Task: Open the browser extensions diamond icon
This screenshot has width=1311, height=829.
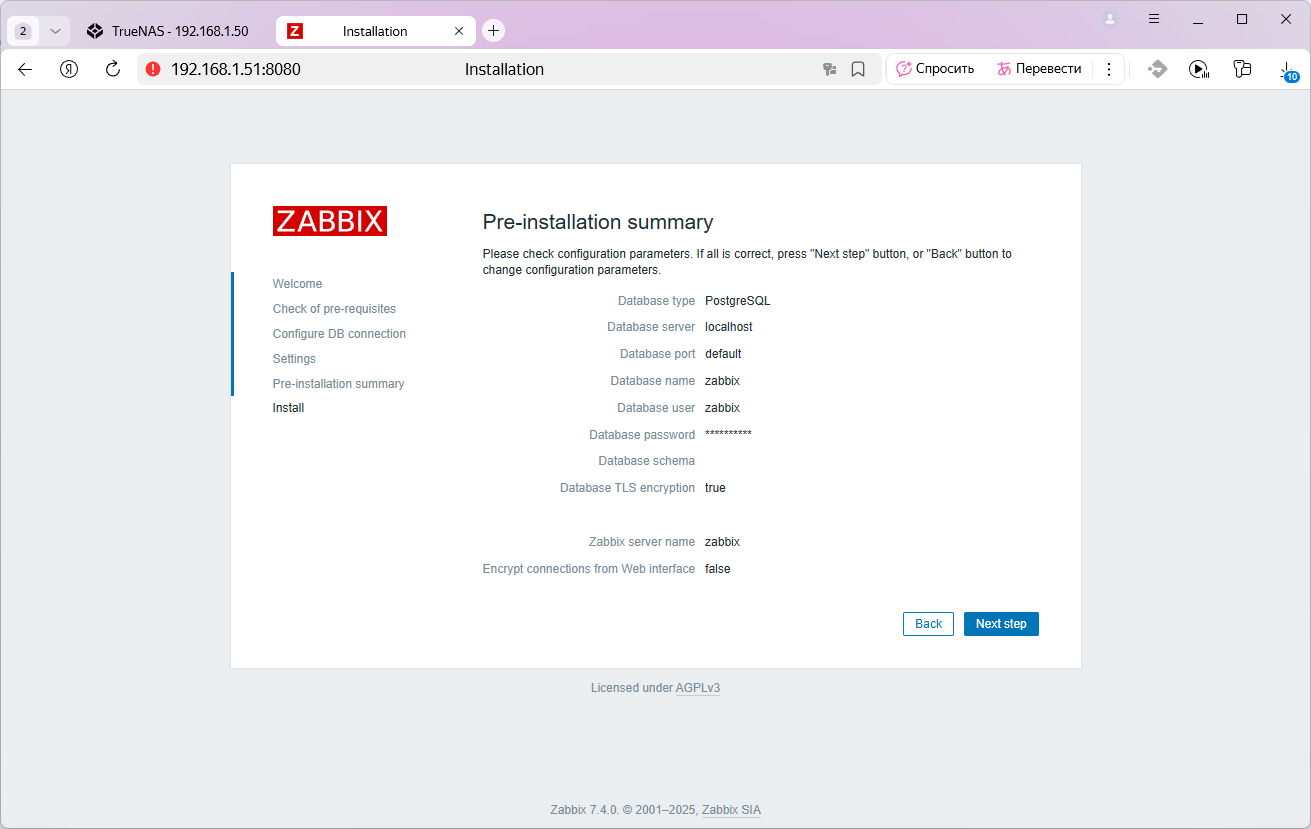Action: [x=1157, y=69]
